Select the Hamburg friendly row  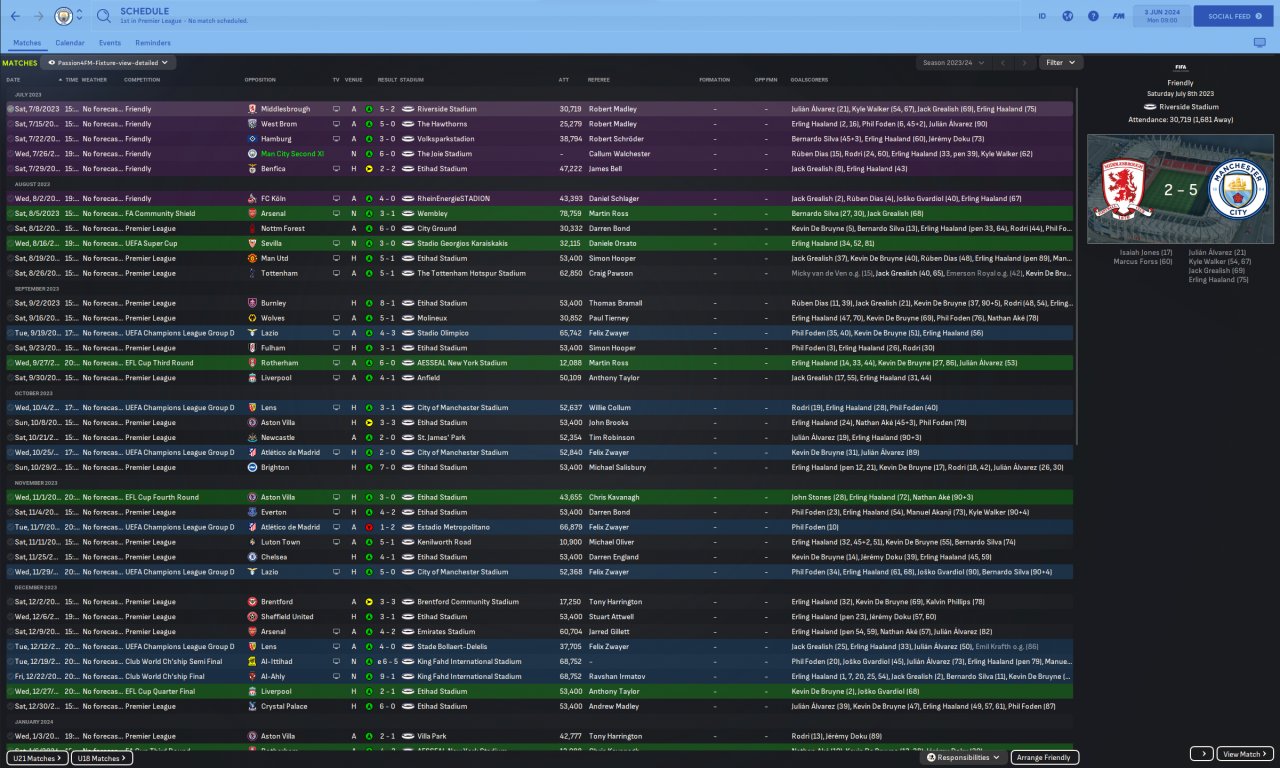[x=539, y=139]
